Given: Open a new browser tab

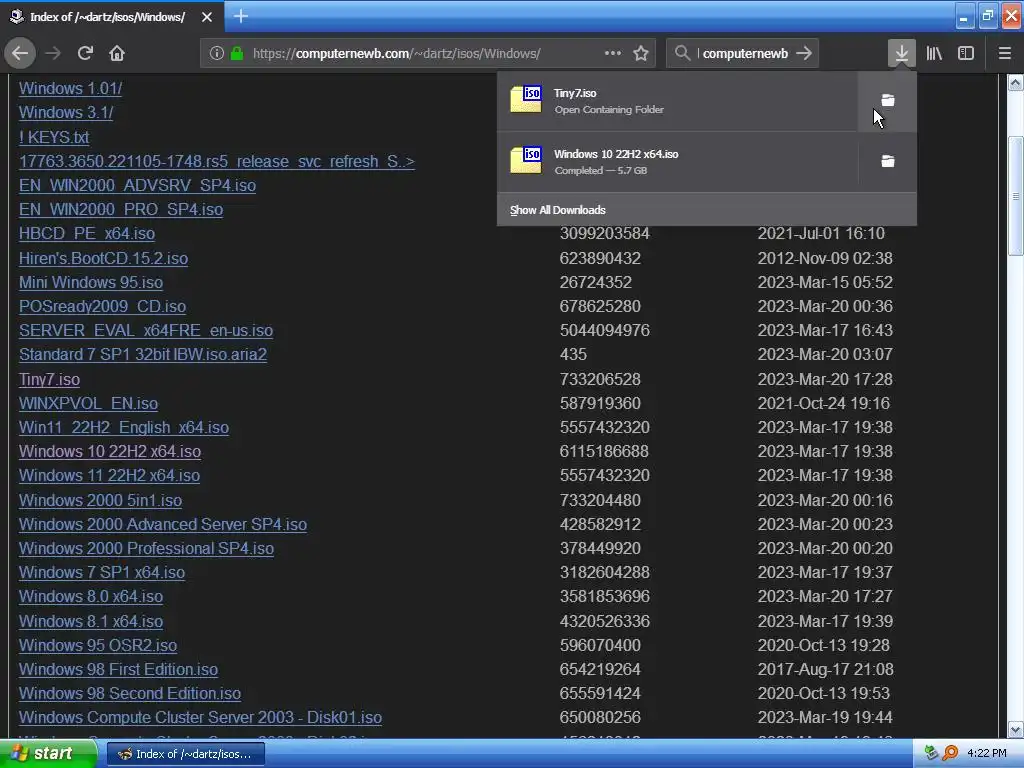Looking at the screenshot, I should click(240, 16).
